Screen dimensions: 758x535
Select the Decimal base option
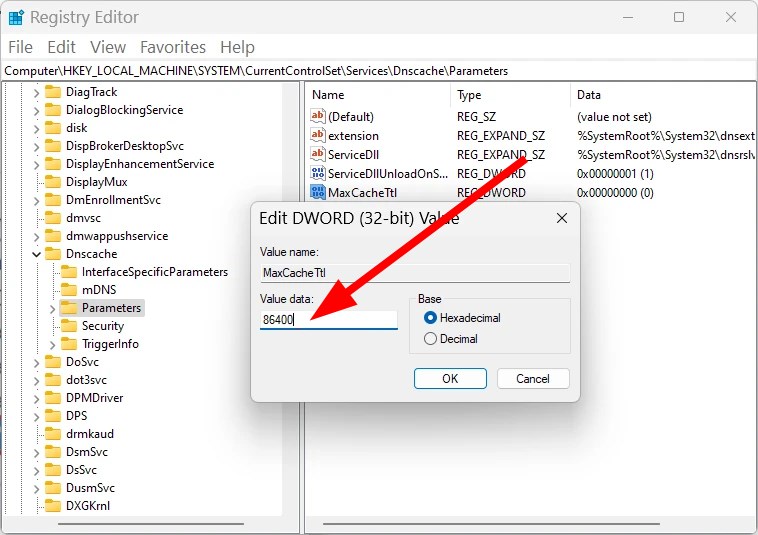click(x=430, y=339)
